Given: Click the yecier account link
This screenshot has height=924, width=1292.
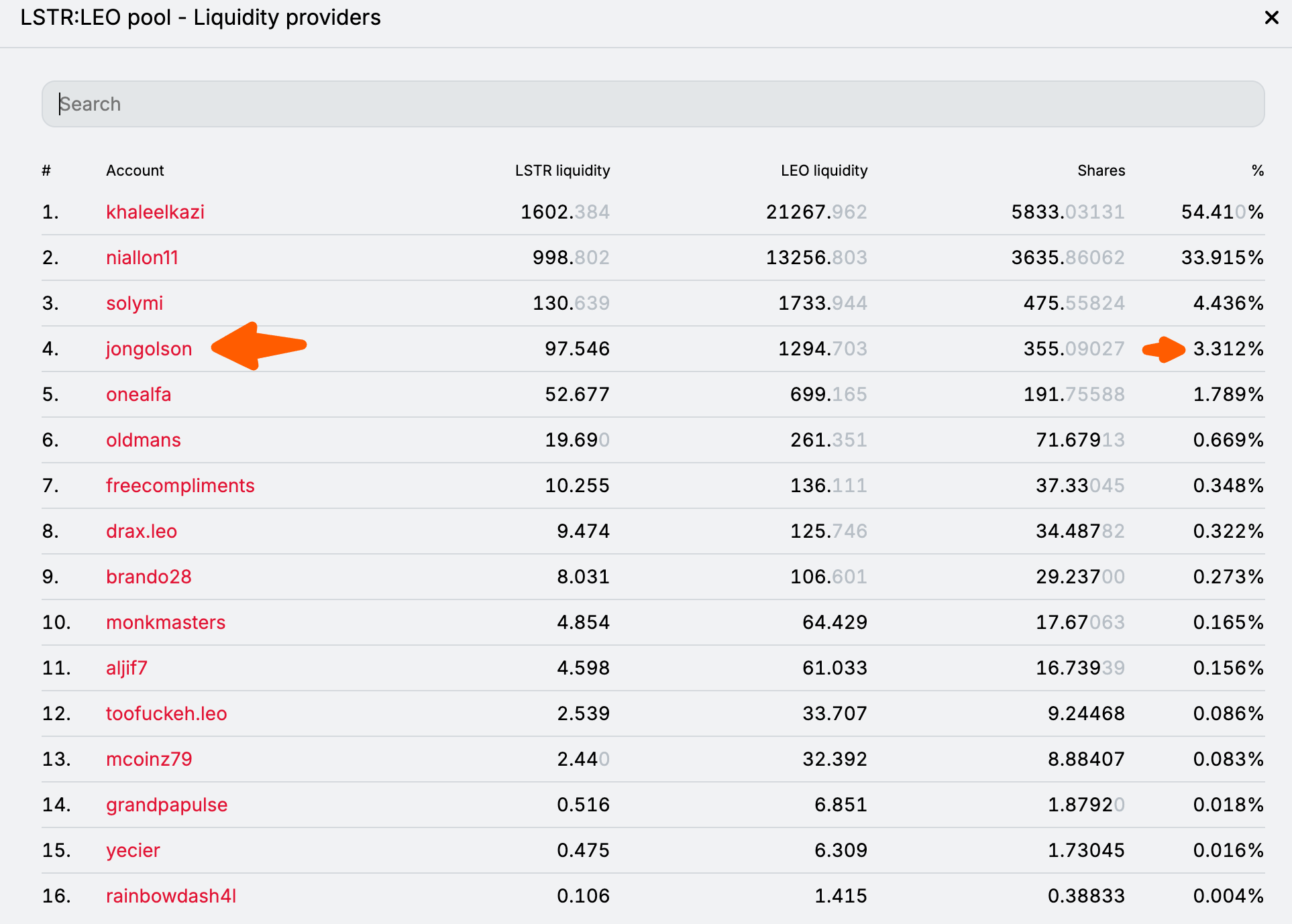Looking at the screenshot, I should (x=133, y=850).
